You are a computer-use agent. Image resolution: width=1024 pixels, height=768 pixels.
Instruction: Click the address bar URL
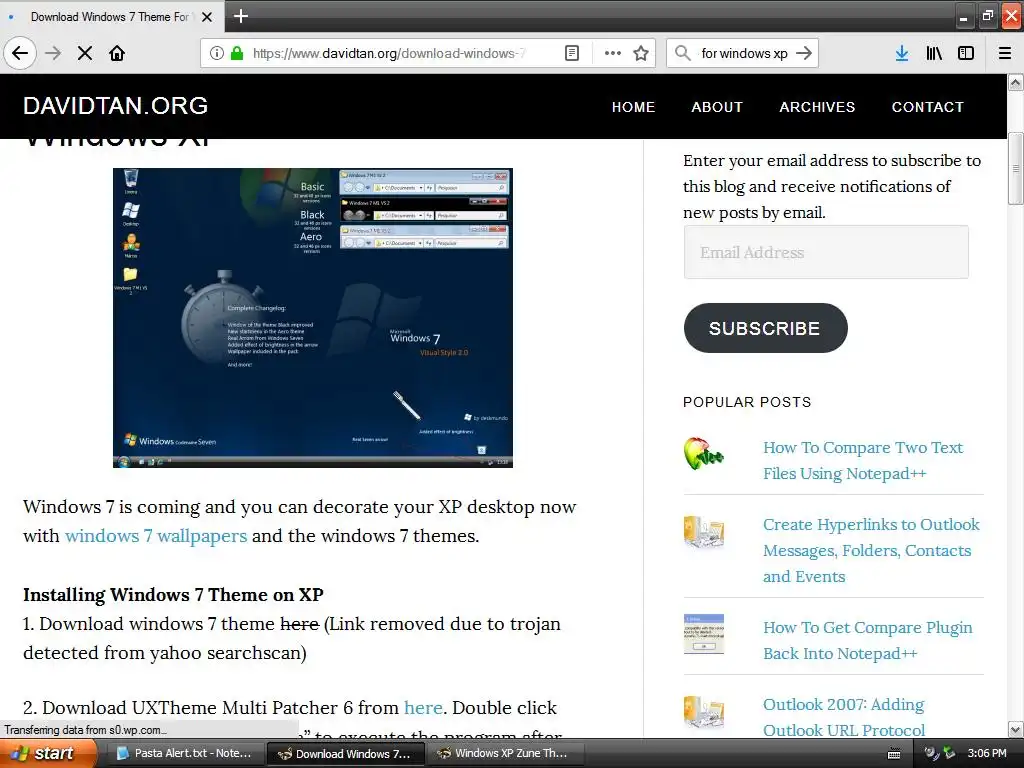point(389,53)
